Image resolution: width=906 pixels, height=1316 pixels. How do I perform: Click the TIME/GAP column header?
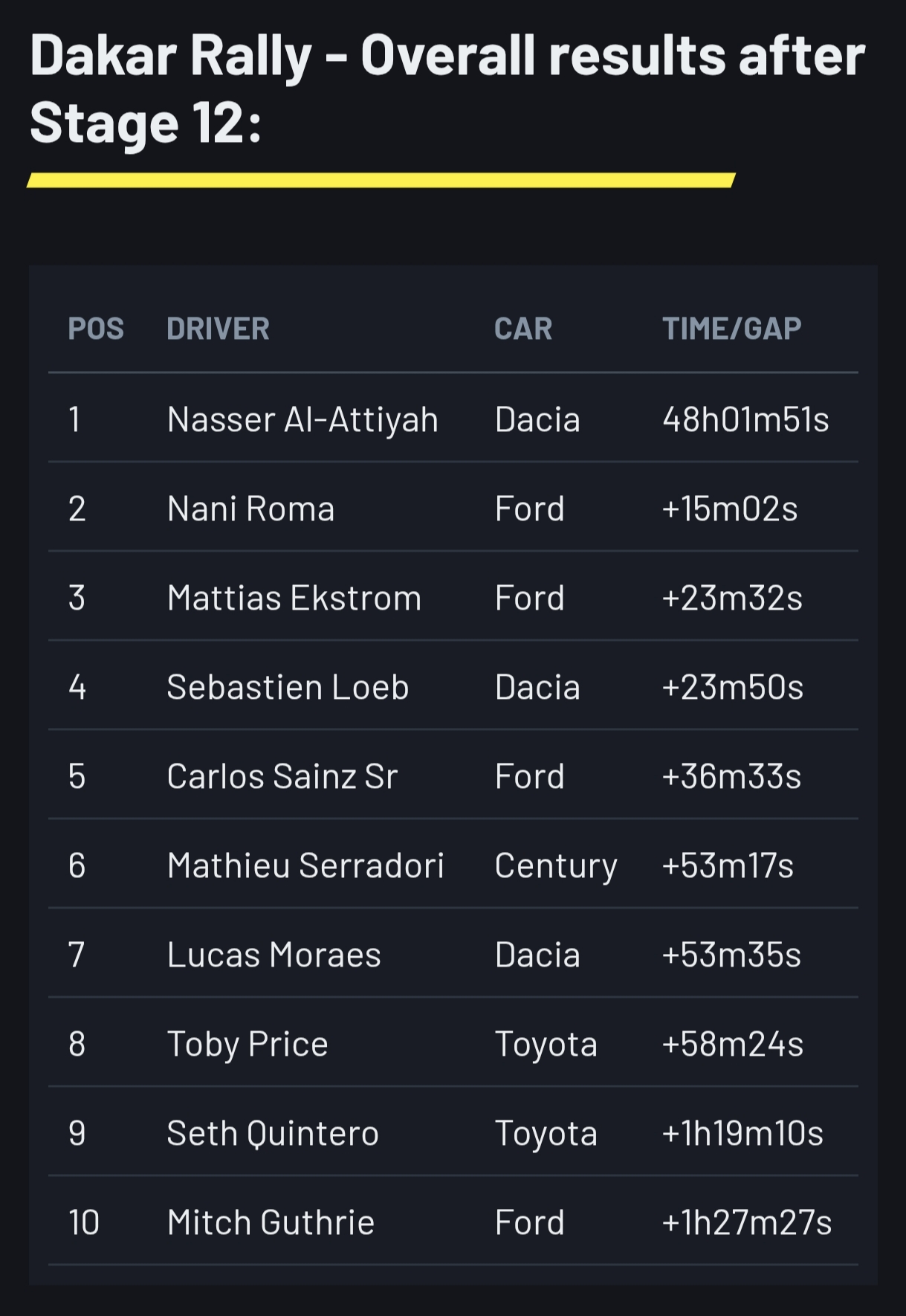coord(731,329)
